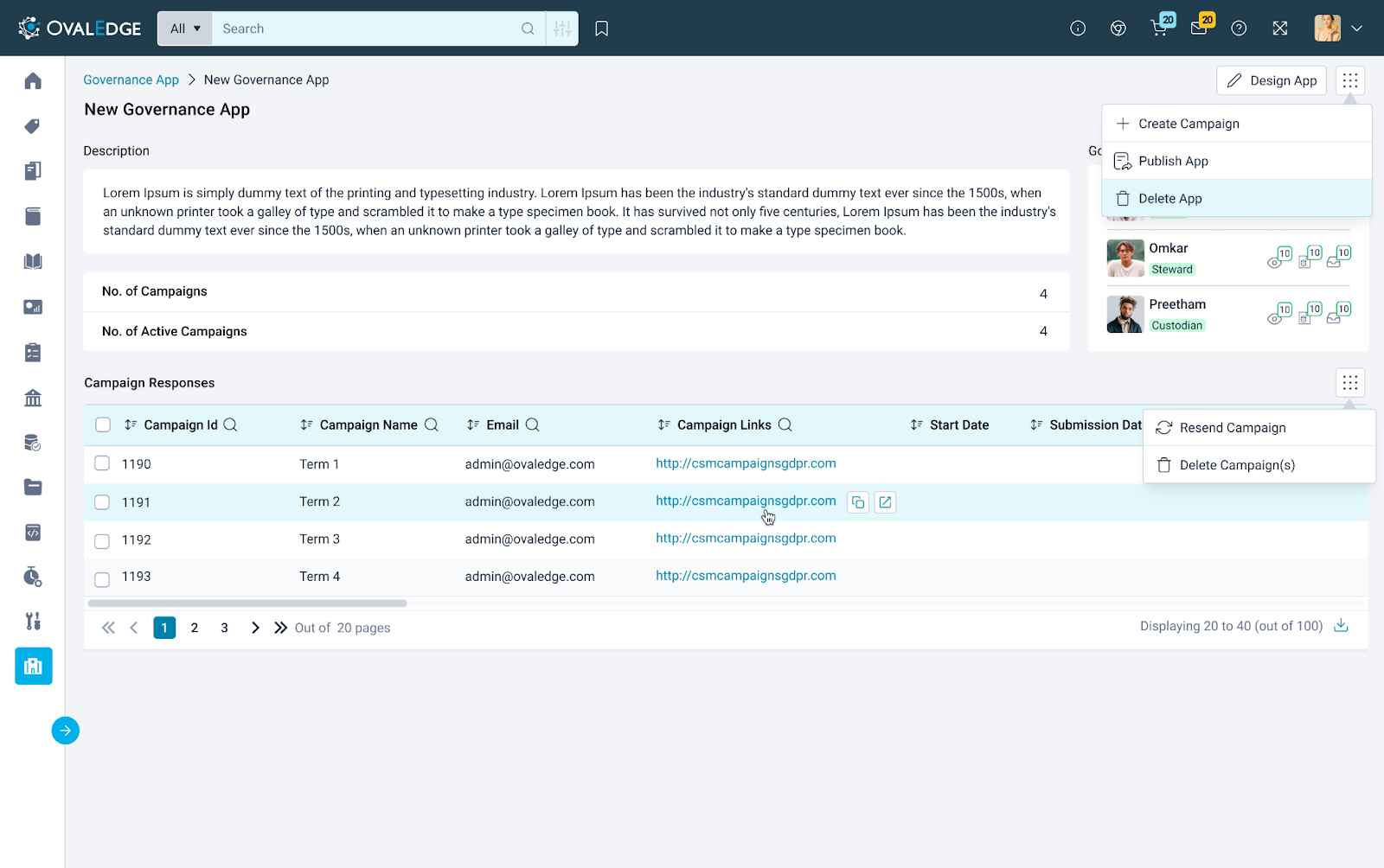Open the Term 3 campaign link

point(746,538)
